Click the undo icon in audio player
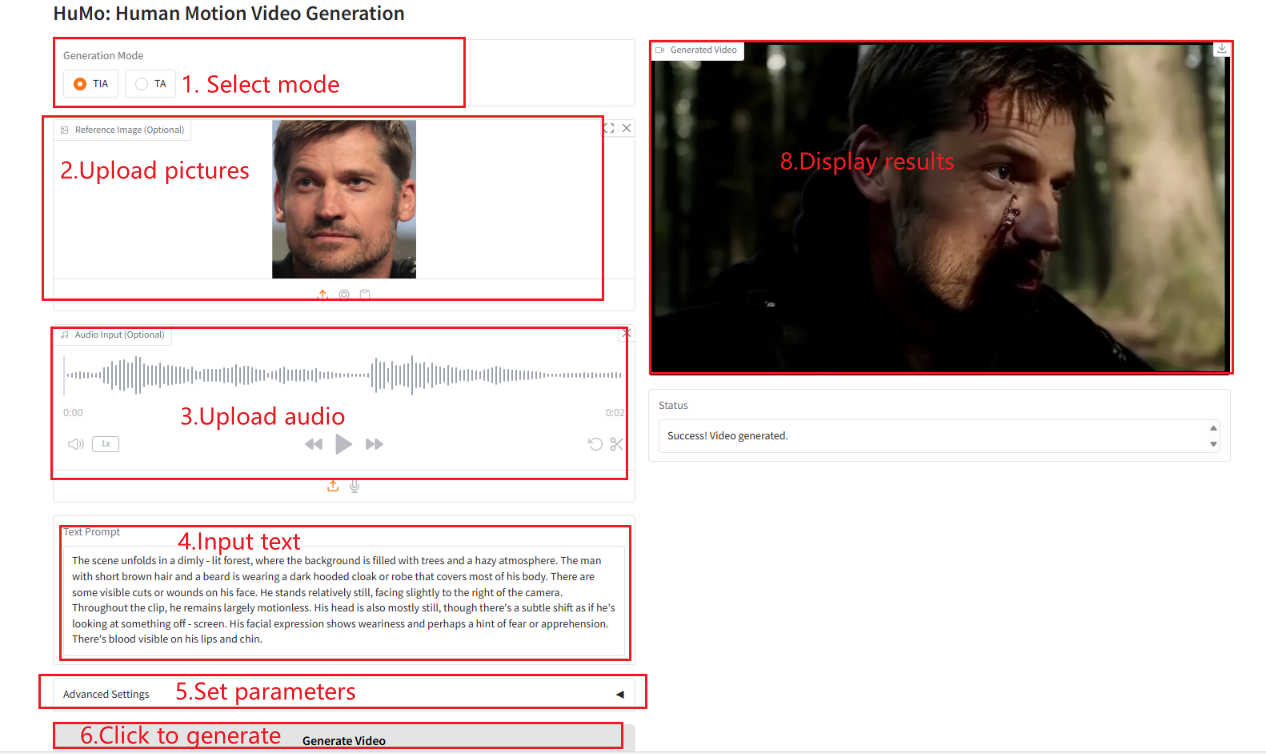Viewport: 1266px width, 754px height. pyautogui.click(x=595, y=444)
